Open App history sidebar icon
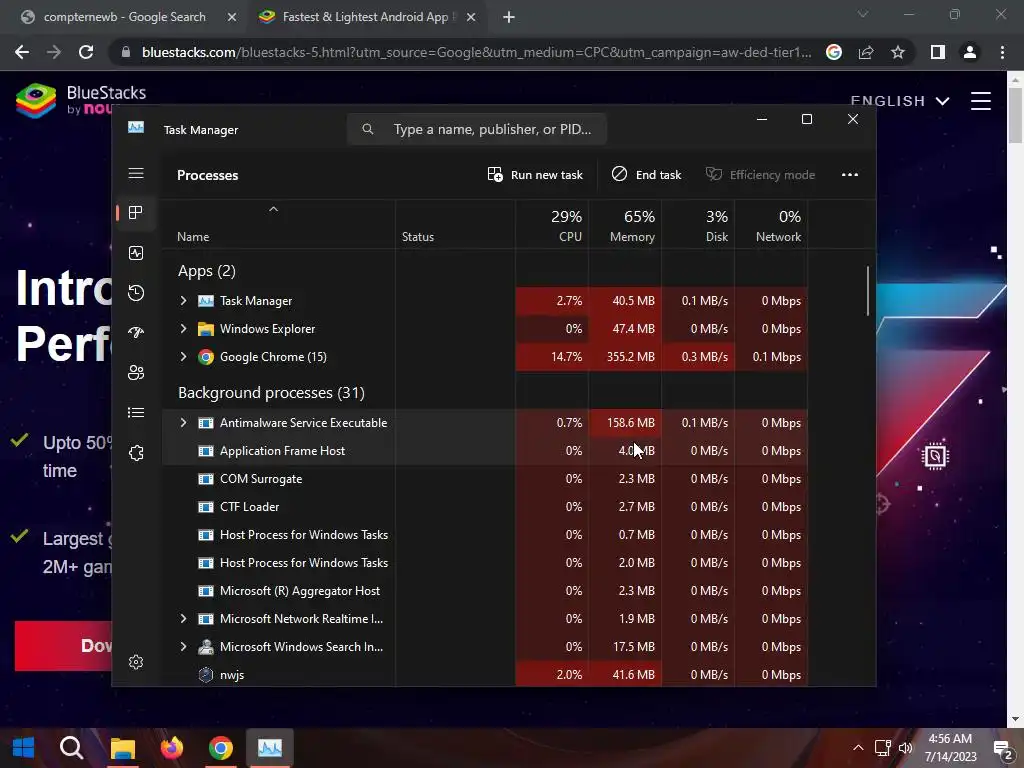Image resolution: width=1024 pixels, height=768 pixels. click(136, 293)
